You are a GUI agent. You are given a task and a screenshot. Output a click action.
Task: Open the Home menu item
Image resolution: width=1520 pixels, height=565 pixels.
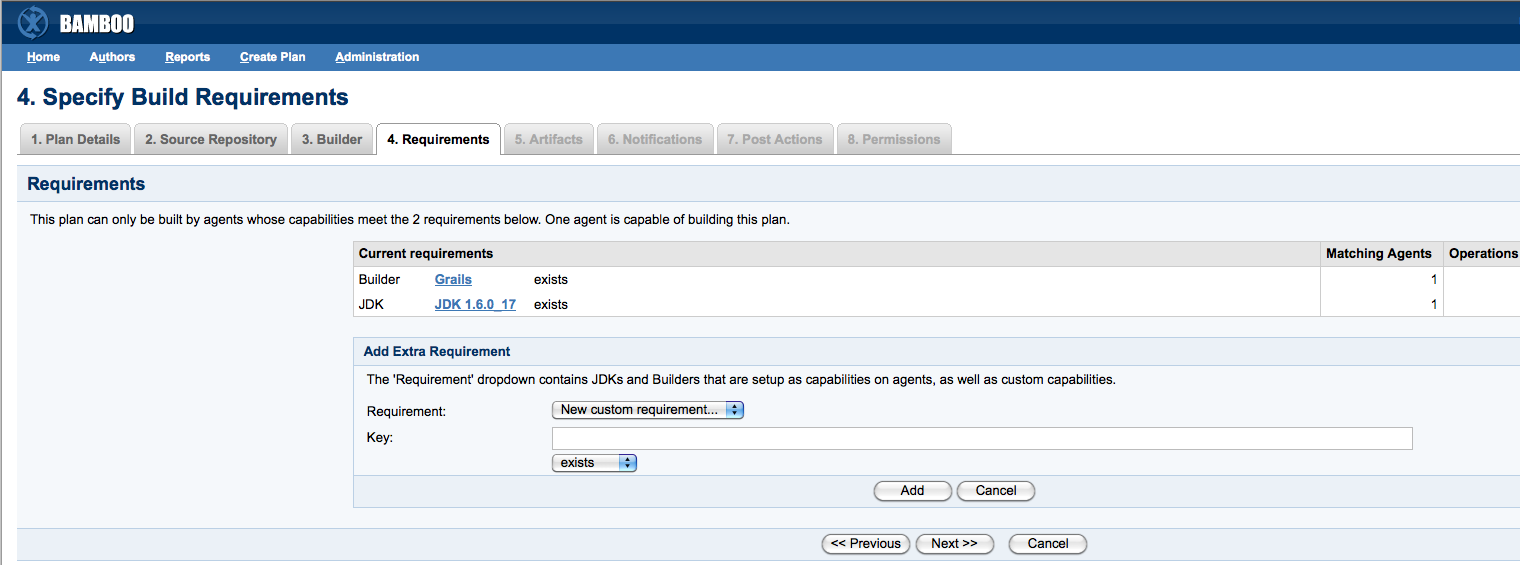tap(43, 57)
